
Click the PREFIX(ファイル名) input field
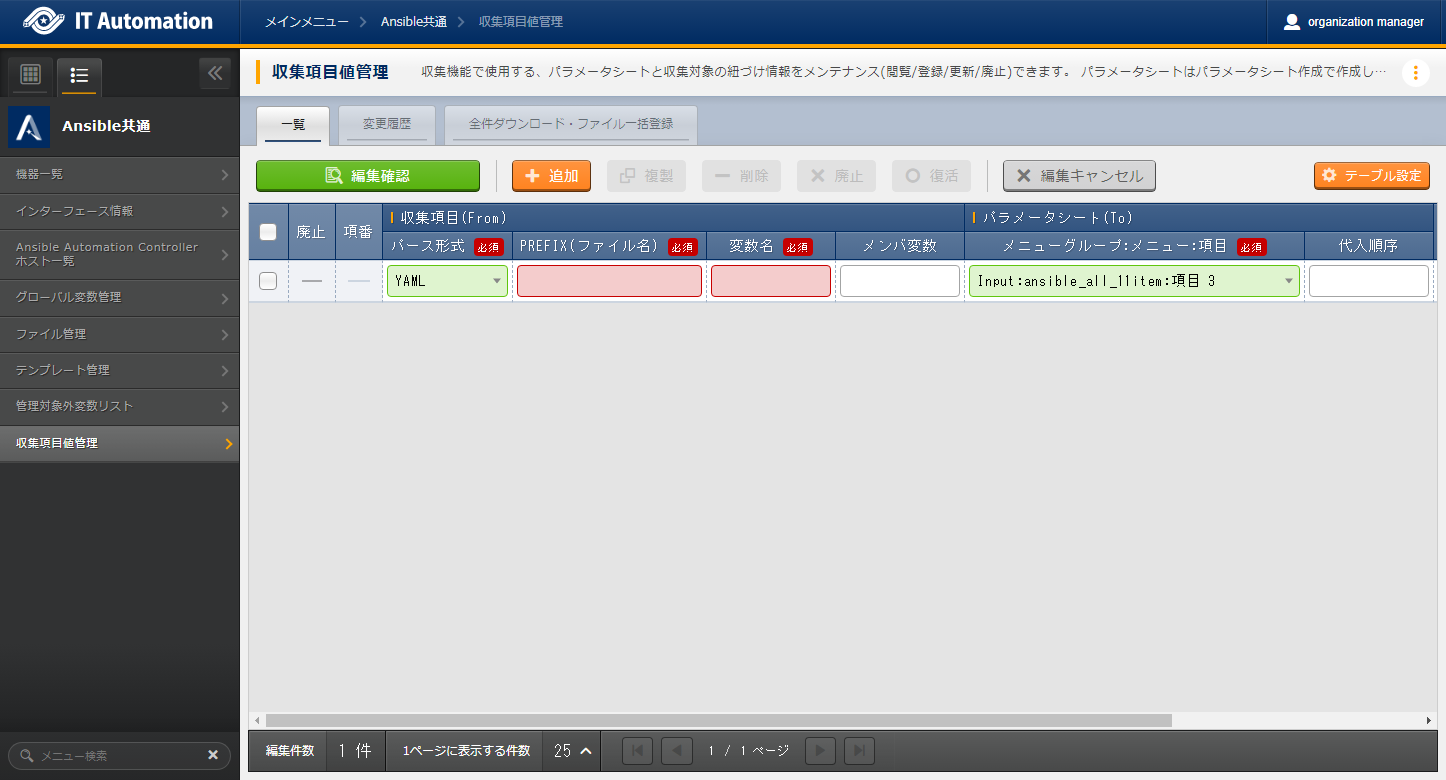tap(609, 281)
